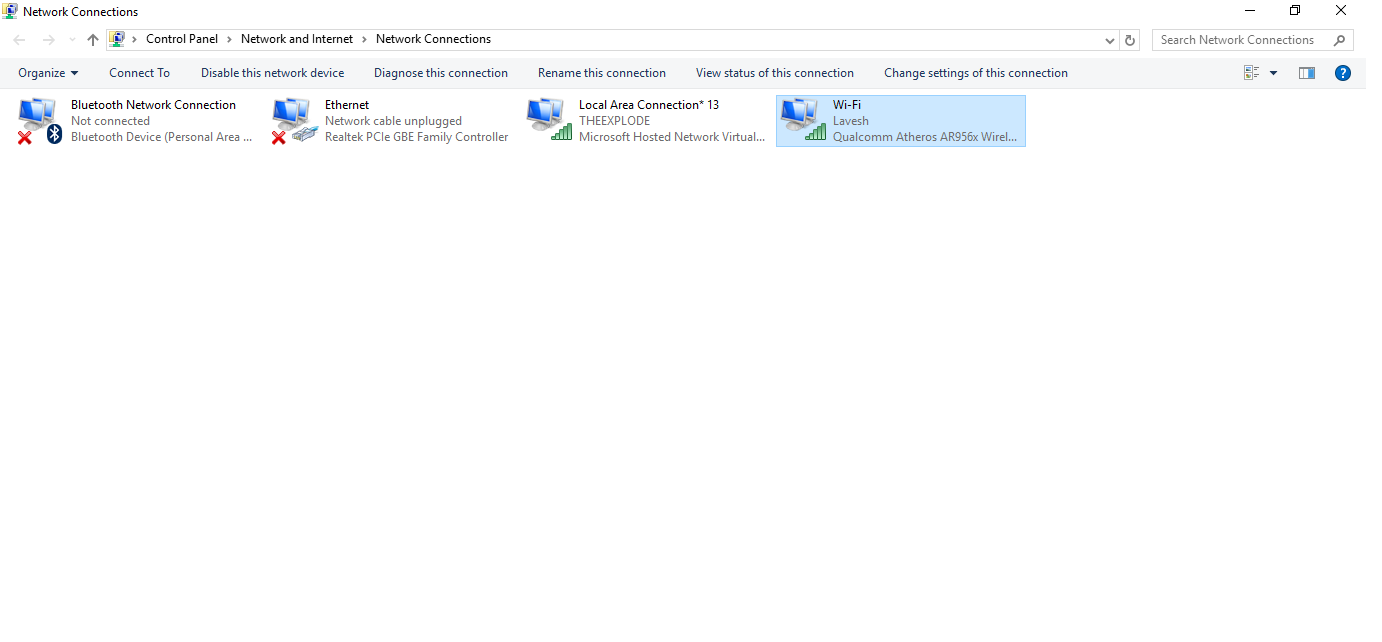Select the Local Area Connection* 13 adapter
1382x642 pixels.
click(x=647, y=120)
